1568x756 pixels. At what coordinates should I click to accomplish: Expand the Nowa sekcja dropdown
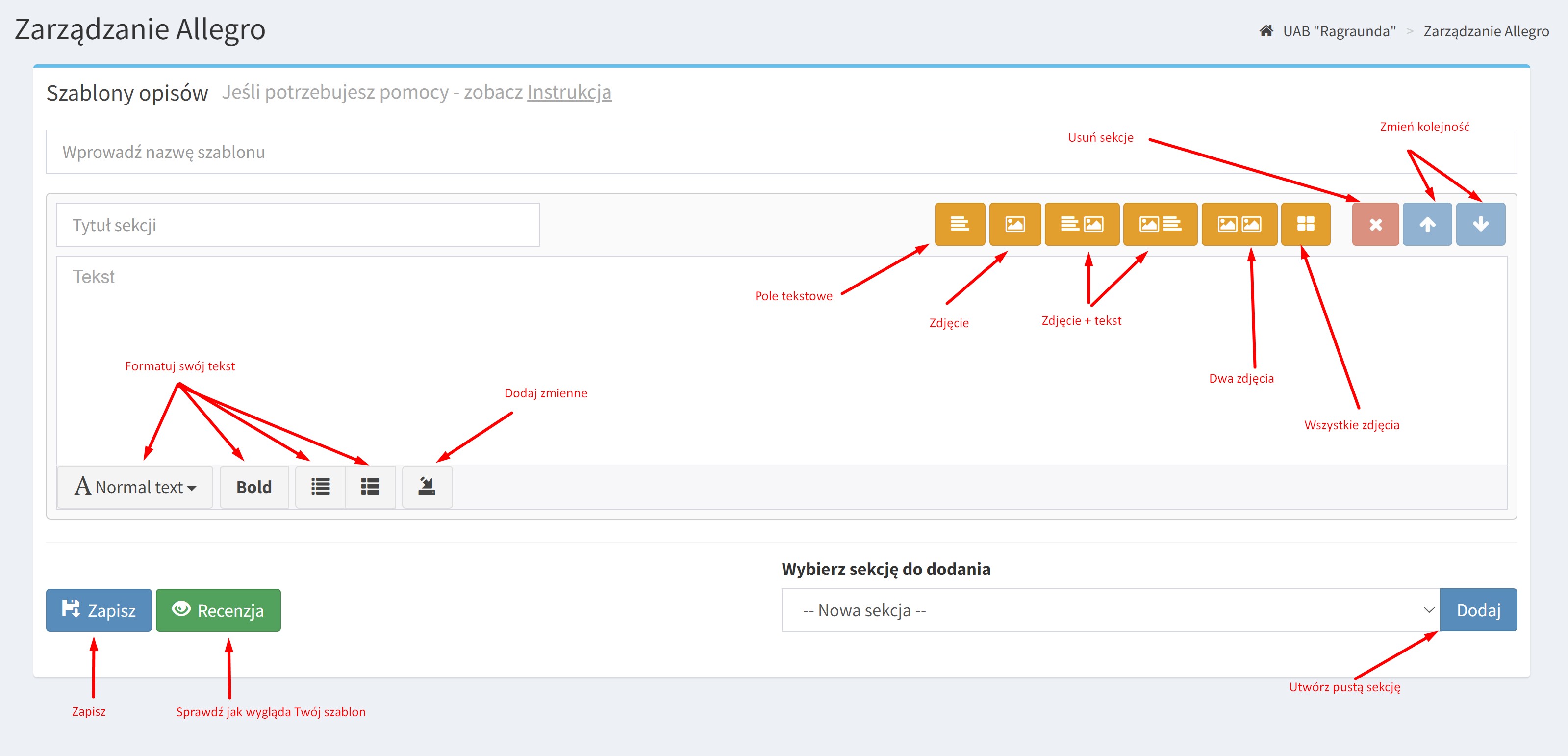1110,610
